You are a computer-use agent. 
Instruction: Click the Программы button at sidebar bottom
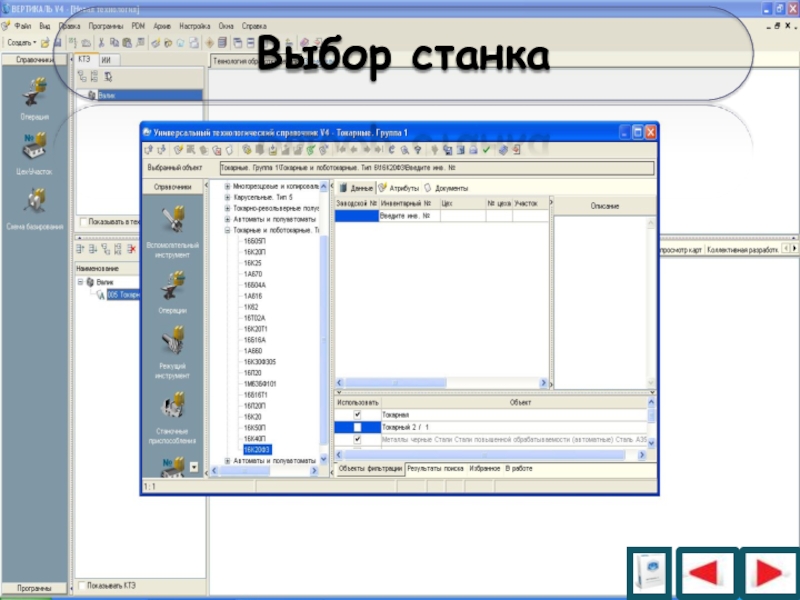[34, 588]
